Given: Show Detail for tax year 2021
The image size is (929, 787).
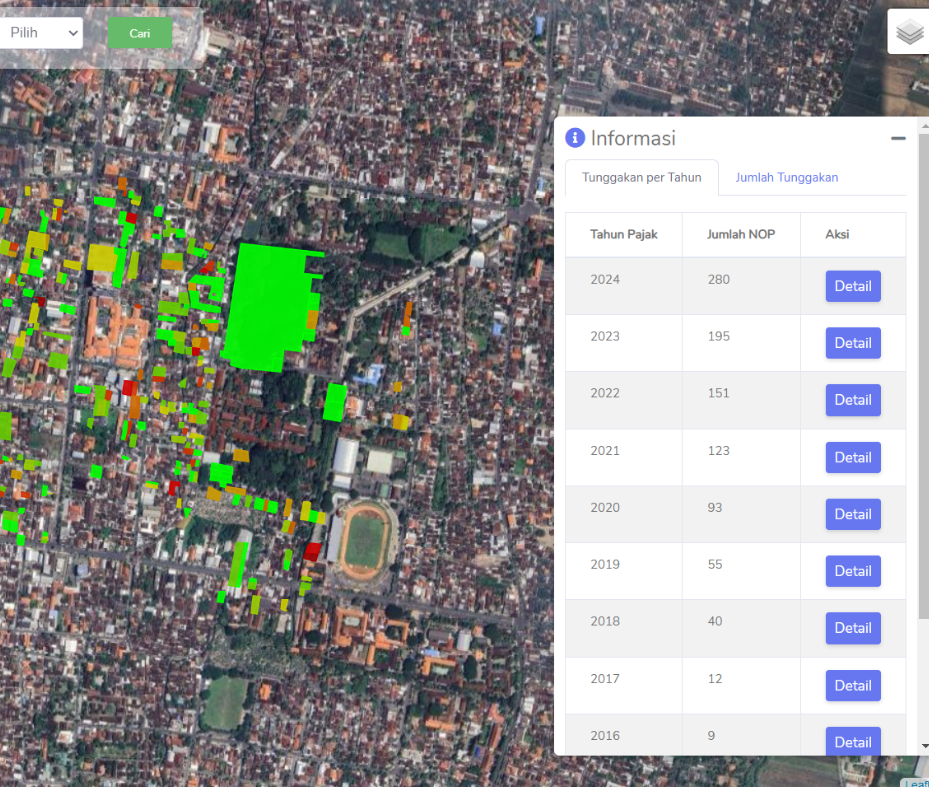Looking at the screenshot, I should point(852,457).
